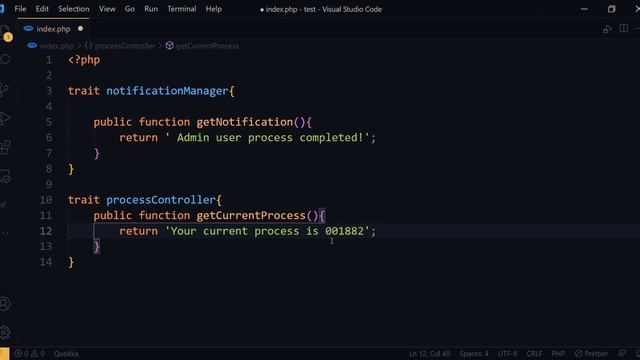Expand getCurrentProcess breadcrumb segment

tap(207, 46)
